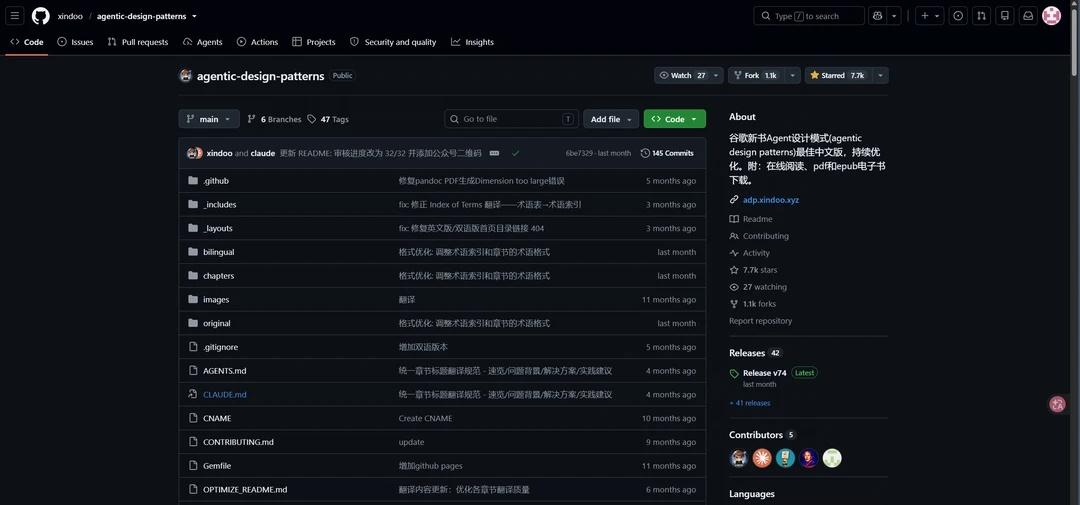Viewport: 1080px width, 505px height.
Task: Expand commit message with ellipsis button
Action: [495, 153]
